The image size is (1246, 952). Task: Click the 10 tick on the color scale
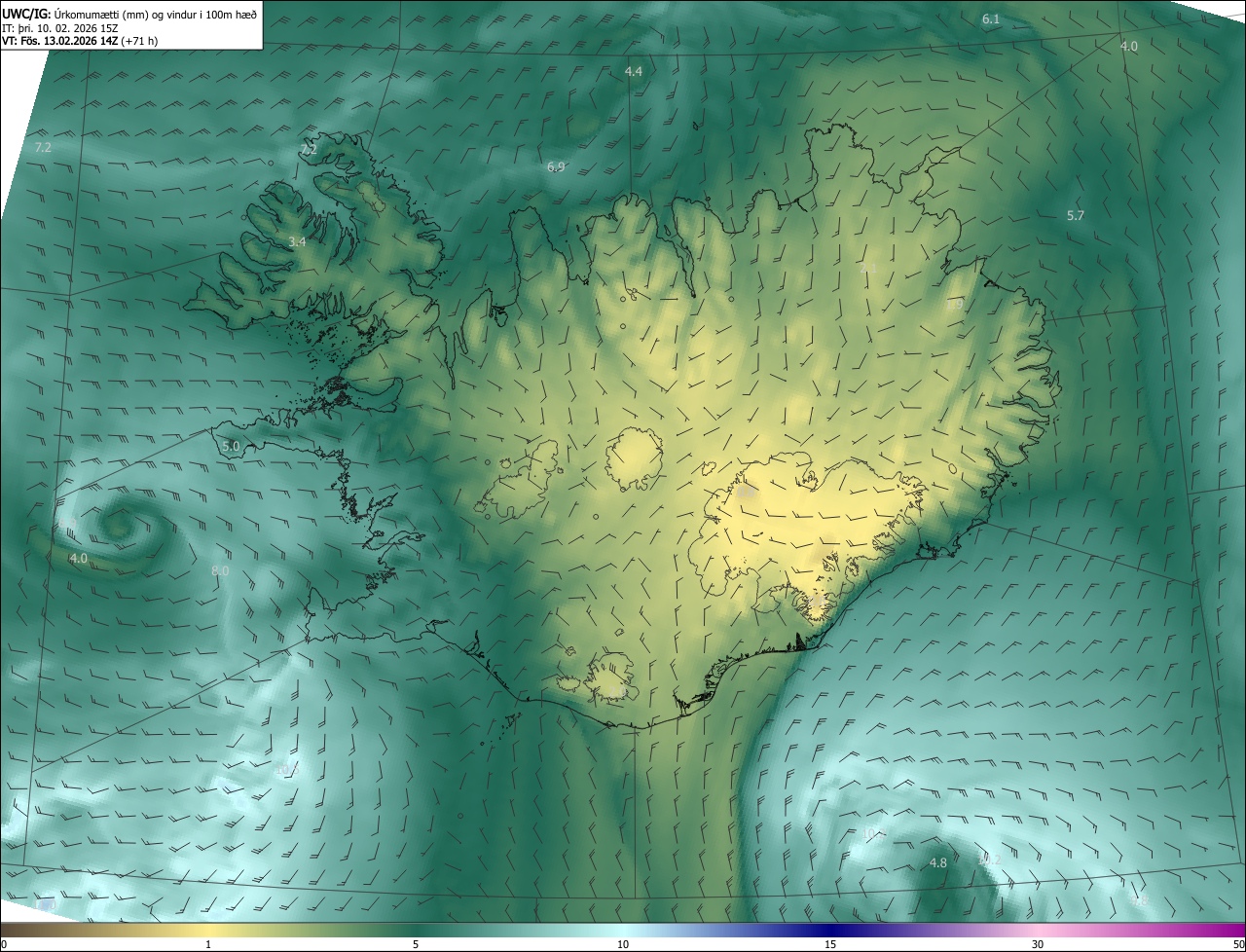(x=623, y=944)
